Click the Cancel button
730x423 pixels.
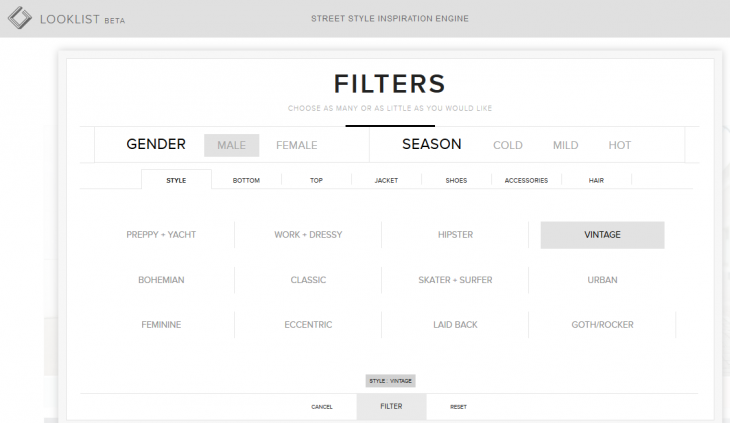(x=321, y=407)
